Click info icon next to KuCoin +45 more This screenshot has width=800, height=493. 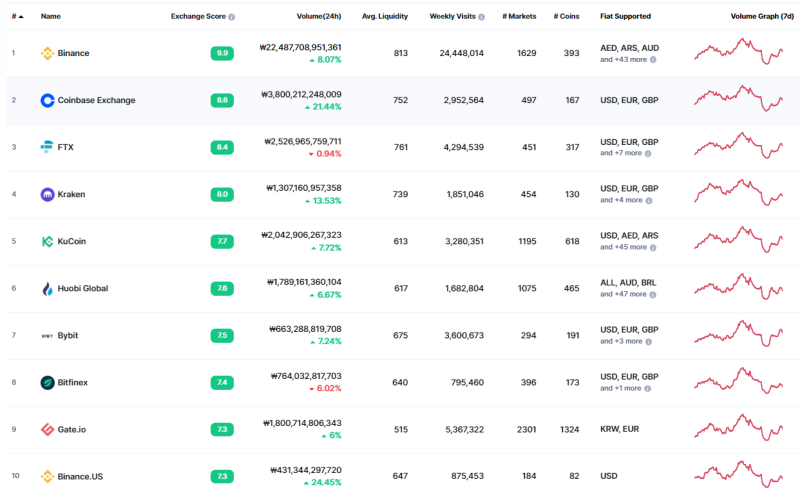653,248
